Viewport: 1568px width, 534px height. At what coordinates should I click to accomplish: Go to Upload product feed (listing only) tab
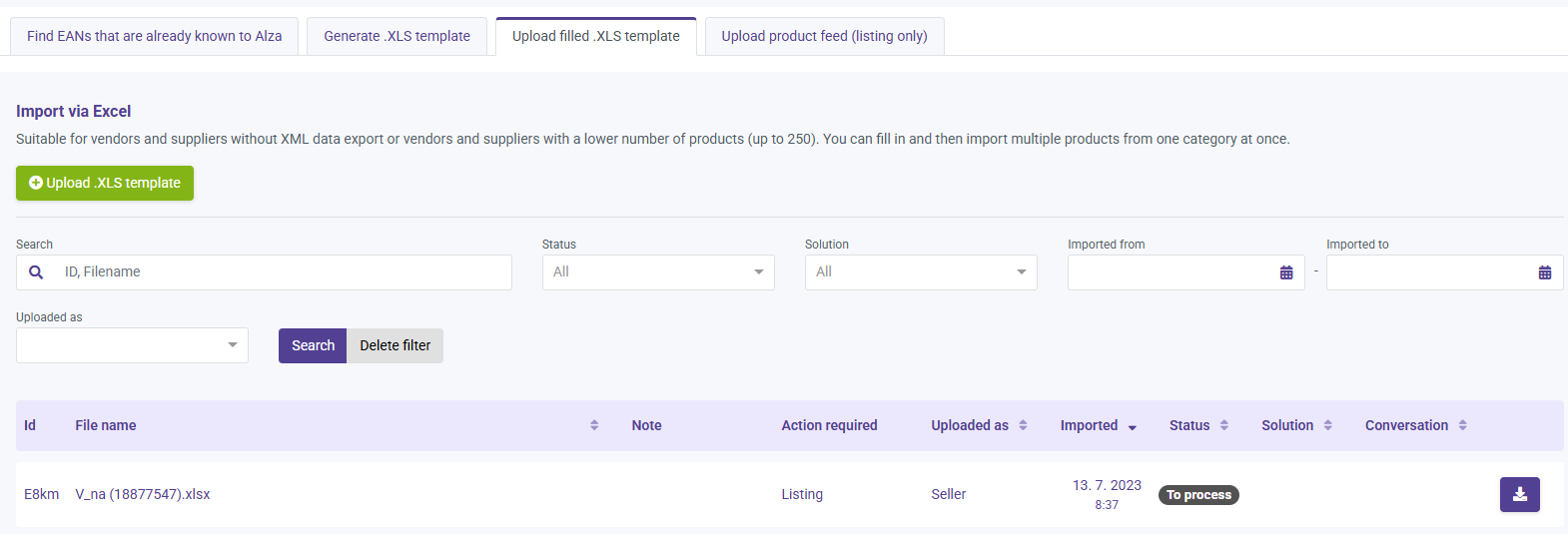tap(824, 36)
